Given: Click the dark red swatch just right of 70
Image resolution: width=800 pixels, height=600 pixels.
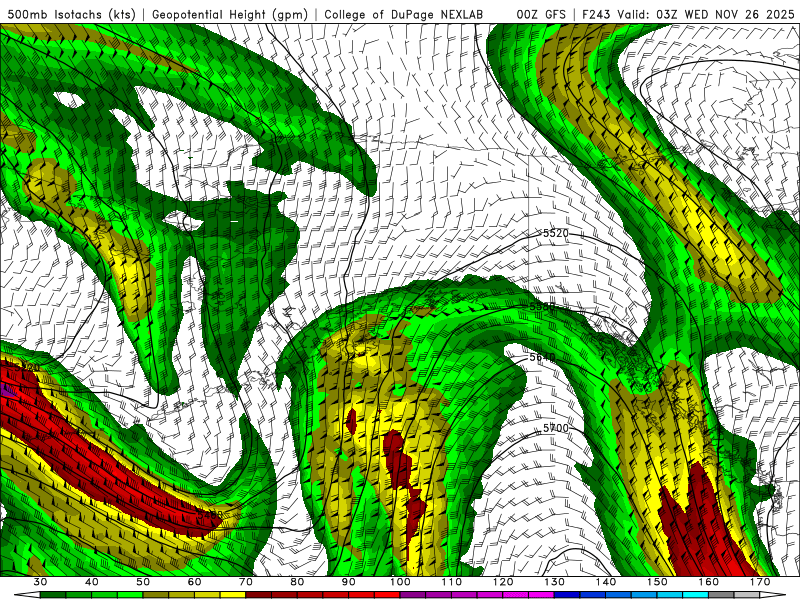Looking at the screenshot, I should pos(259,595).
